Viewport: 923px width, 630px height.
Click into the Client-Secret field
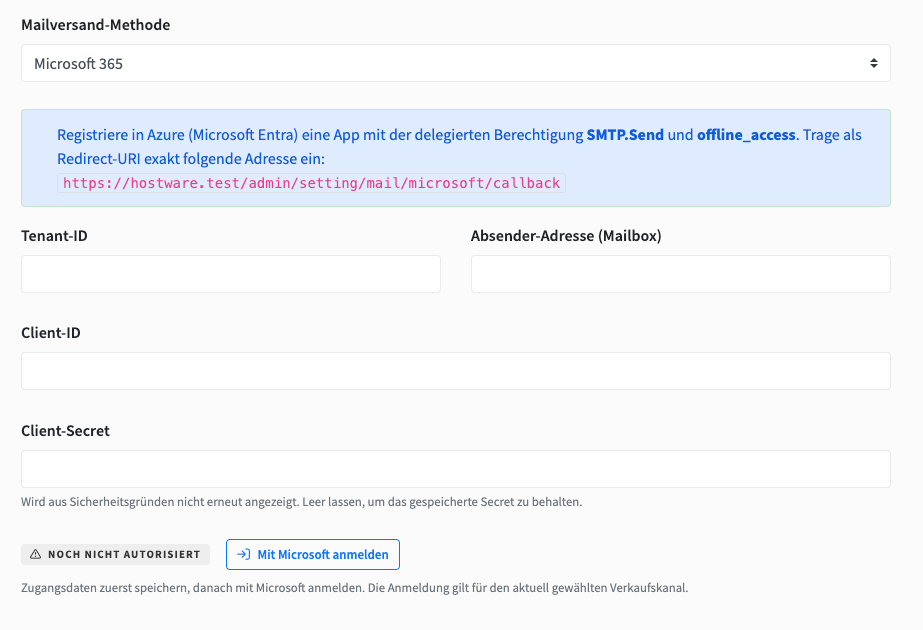click(456, 469)
